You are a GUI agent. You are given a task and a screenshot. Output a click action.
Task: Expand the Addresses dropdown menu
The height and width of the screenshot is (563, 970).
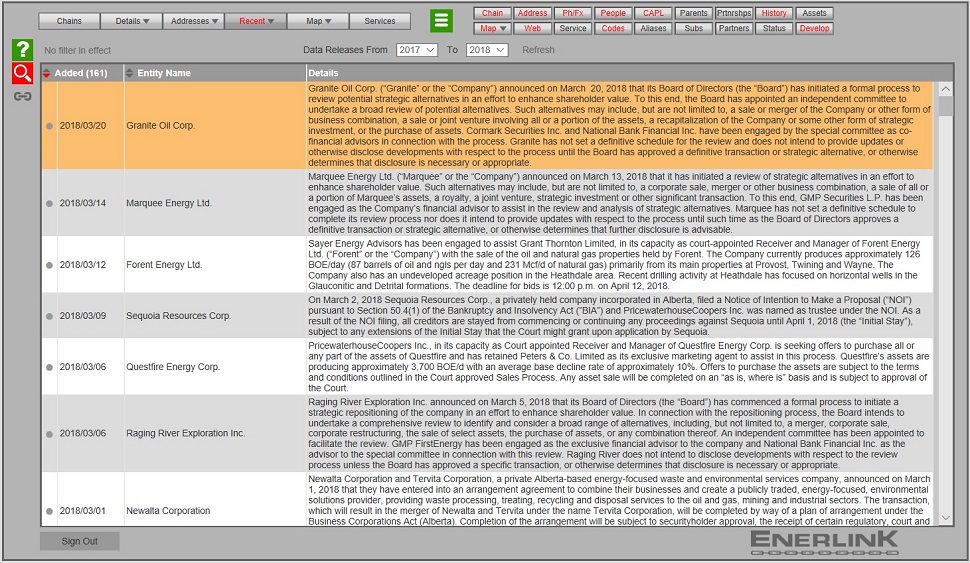pyautogui.click(x=194, y=21)
